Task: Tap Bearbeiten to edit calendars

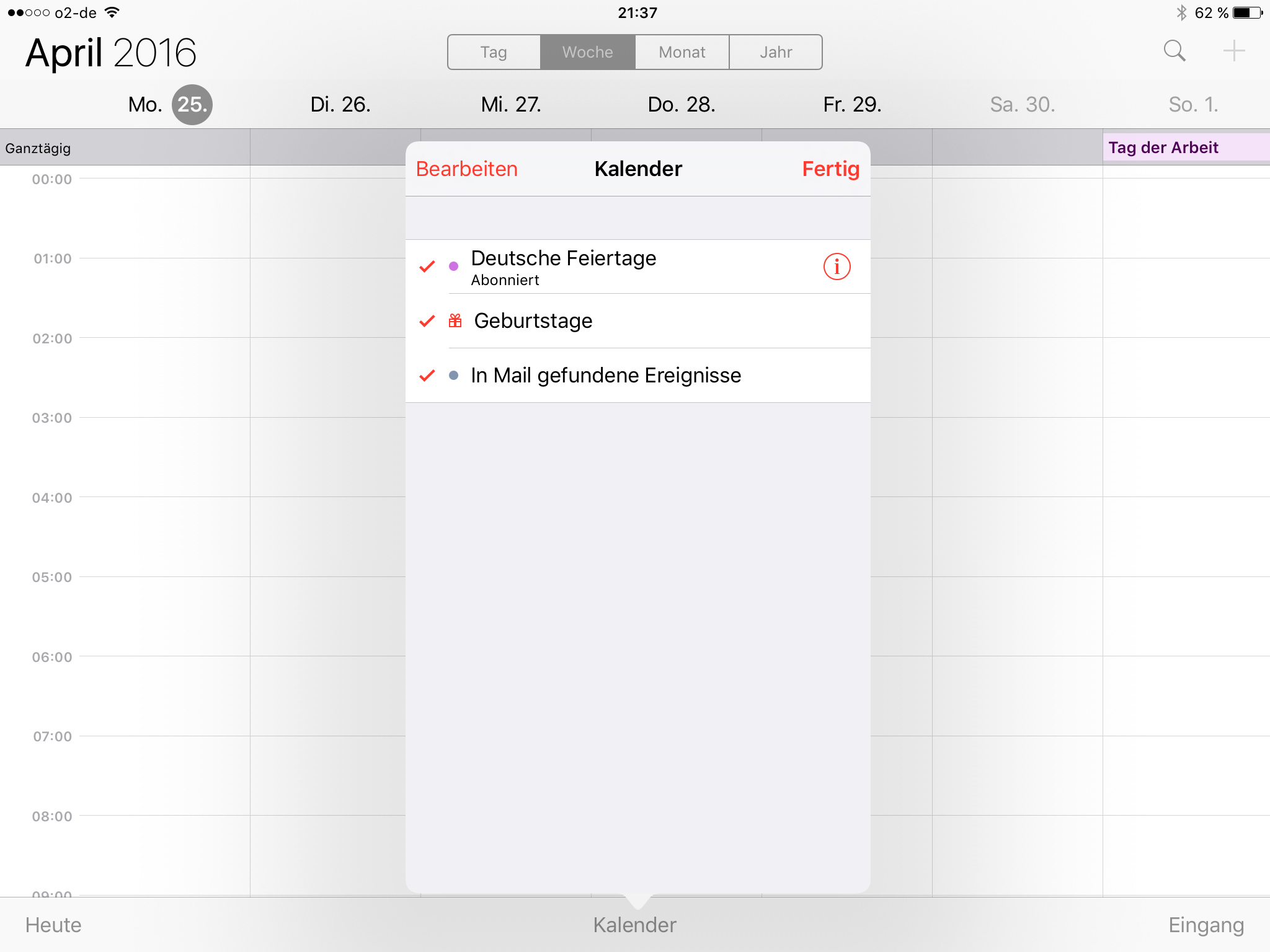Action: (x=467, y=169)
